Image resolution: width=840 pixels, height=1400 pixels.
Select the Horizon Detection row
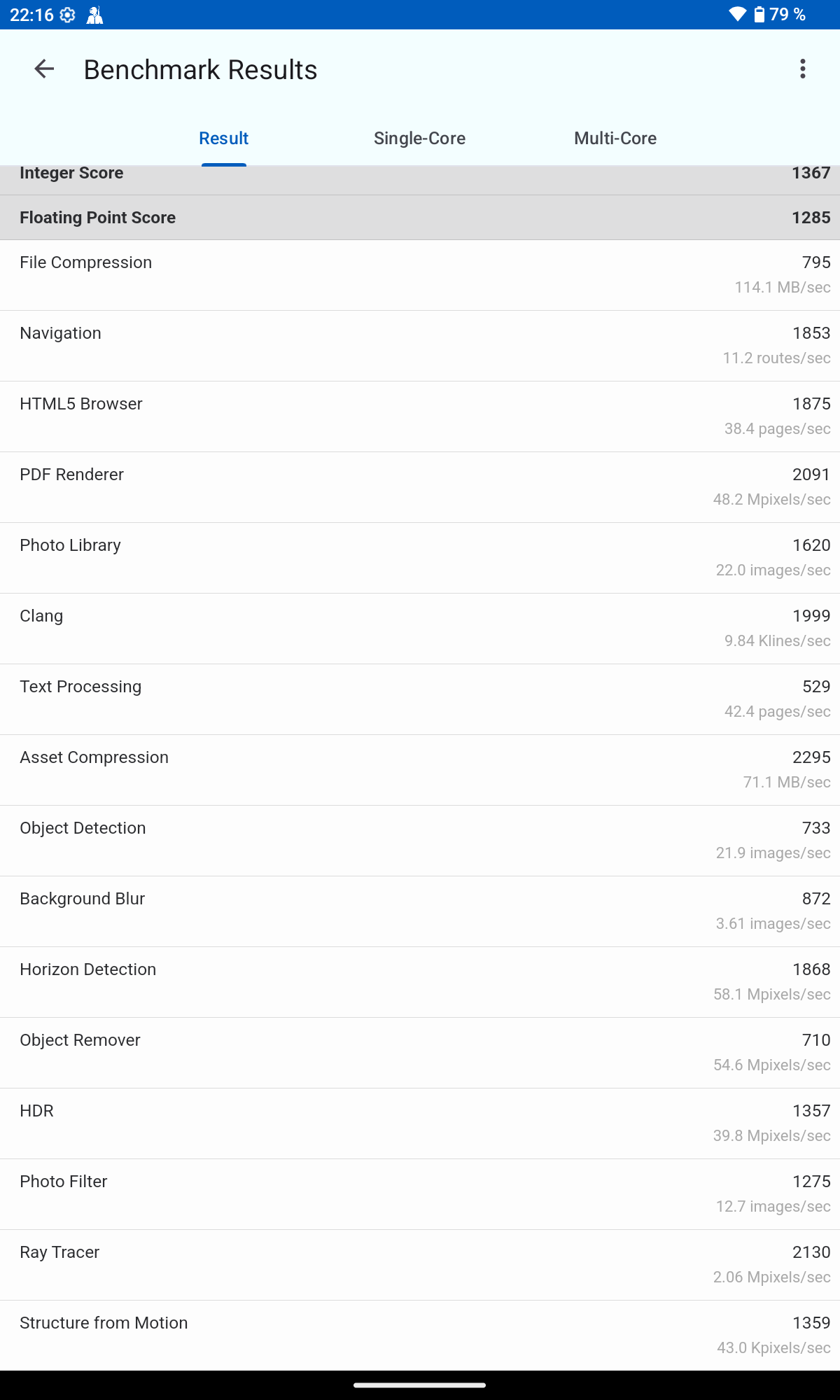click(x=420, y=982)
